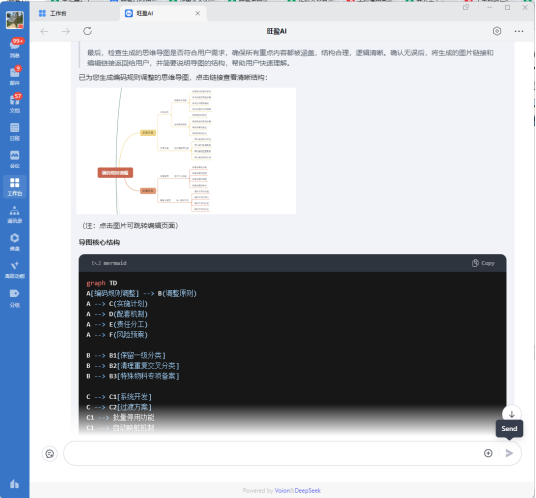536x498 pixels.
Task: Click the send arrow icon
Action: (x=509, y=453)
